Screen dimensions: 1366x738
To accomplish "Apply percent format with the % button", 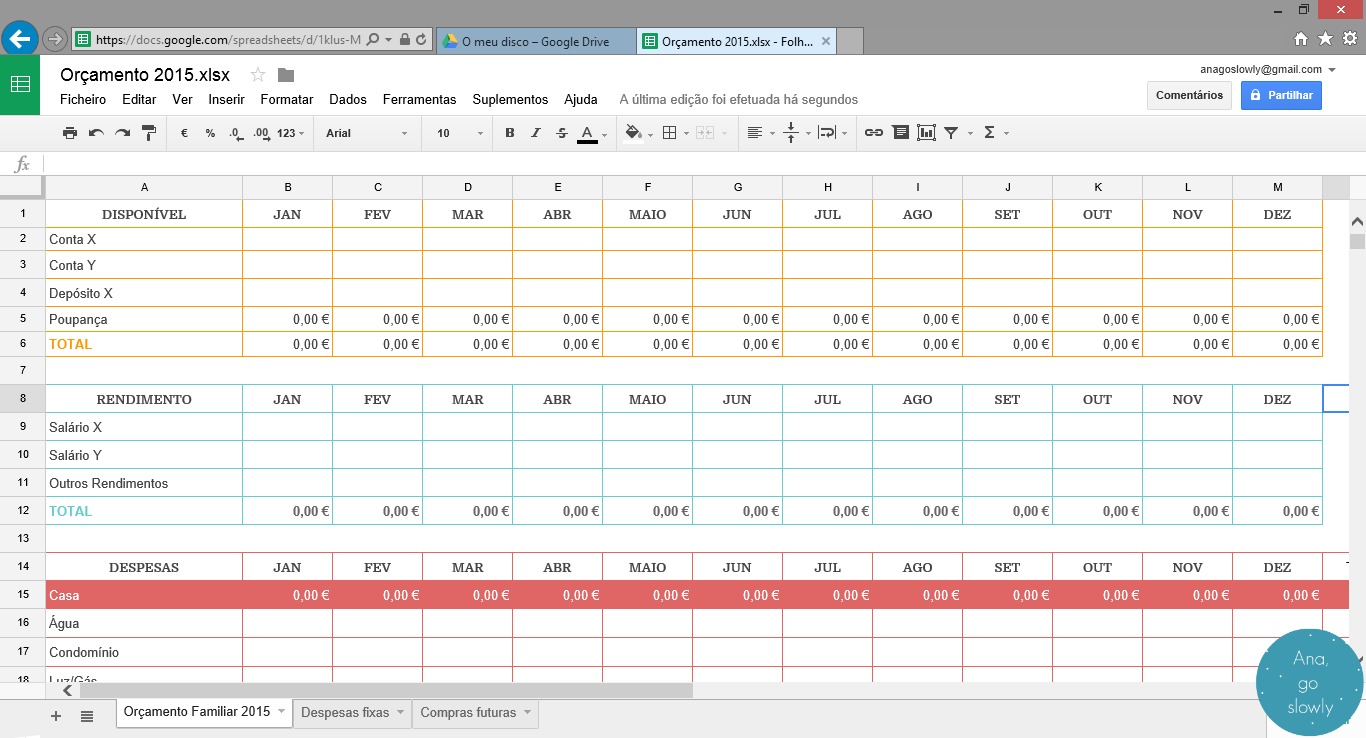I will pos(210,133).
